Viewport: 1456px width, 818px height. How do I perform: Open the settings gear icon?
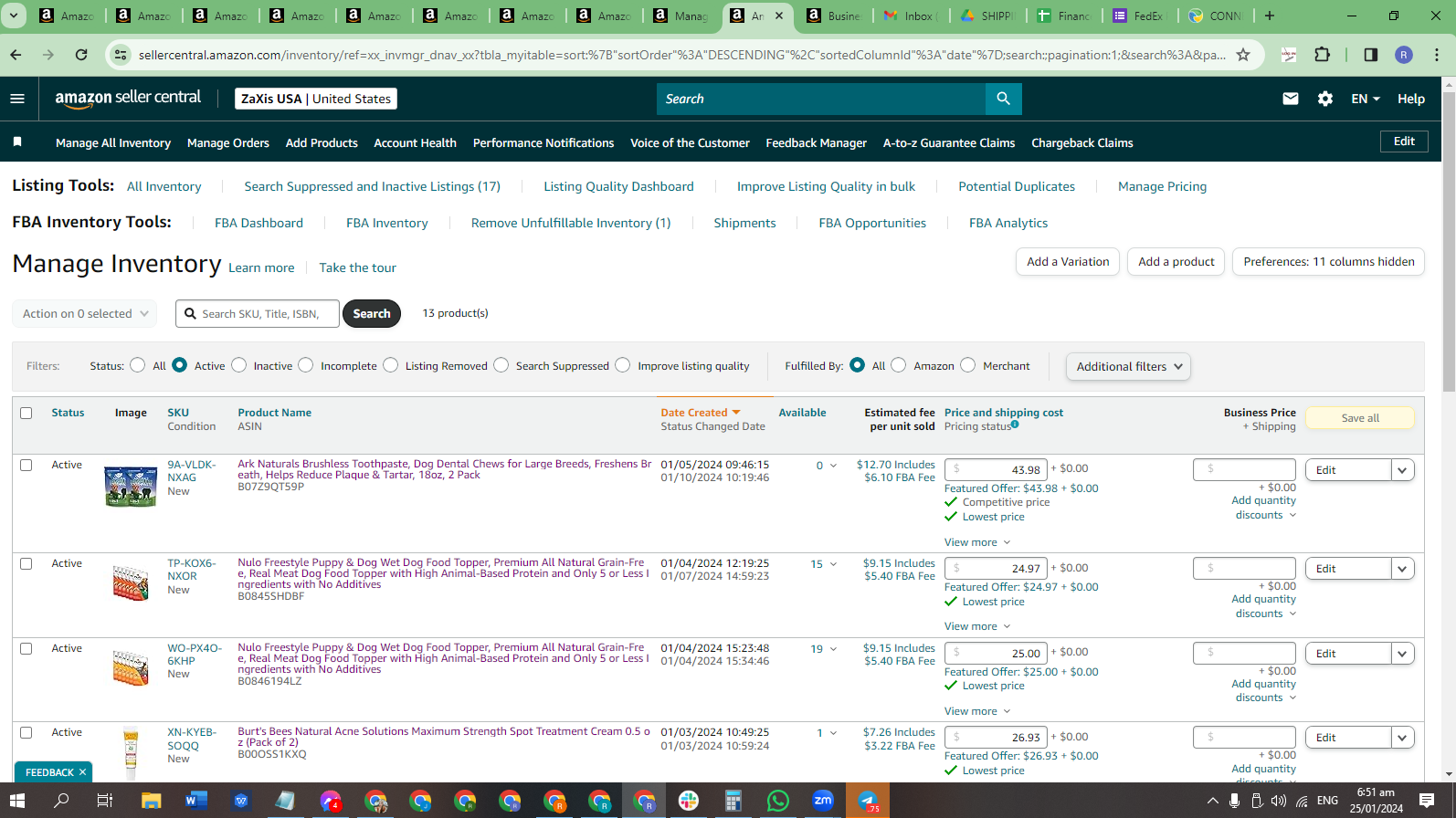1324,99
